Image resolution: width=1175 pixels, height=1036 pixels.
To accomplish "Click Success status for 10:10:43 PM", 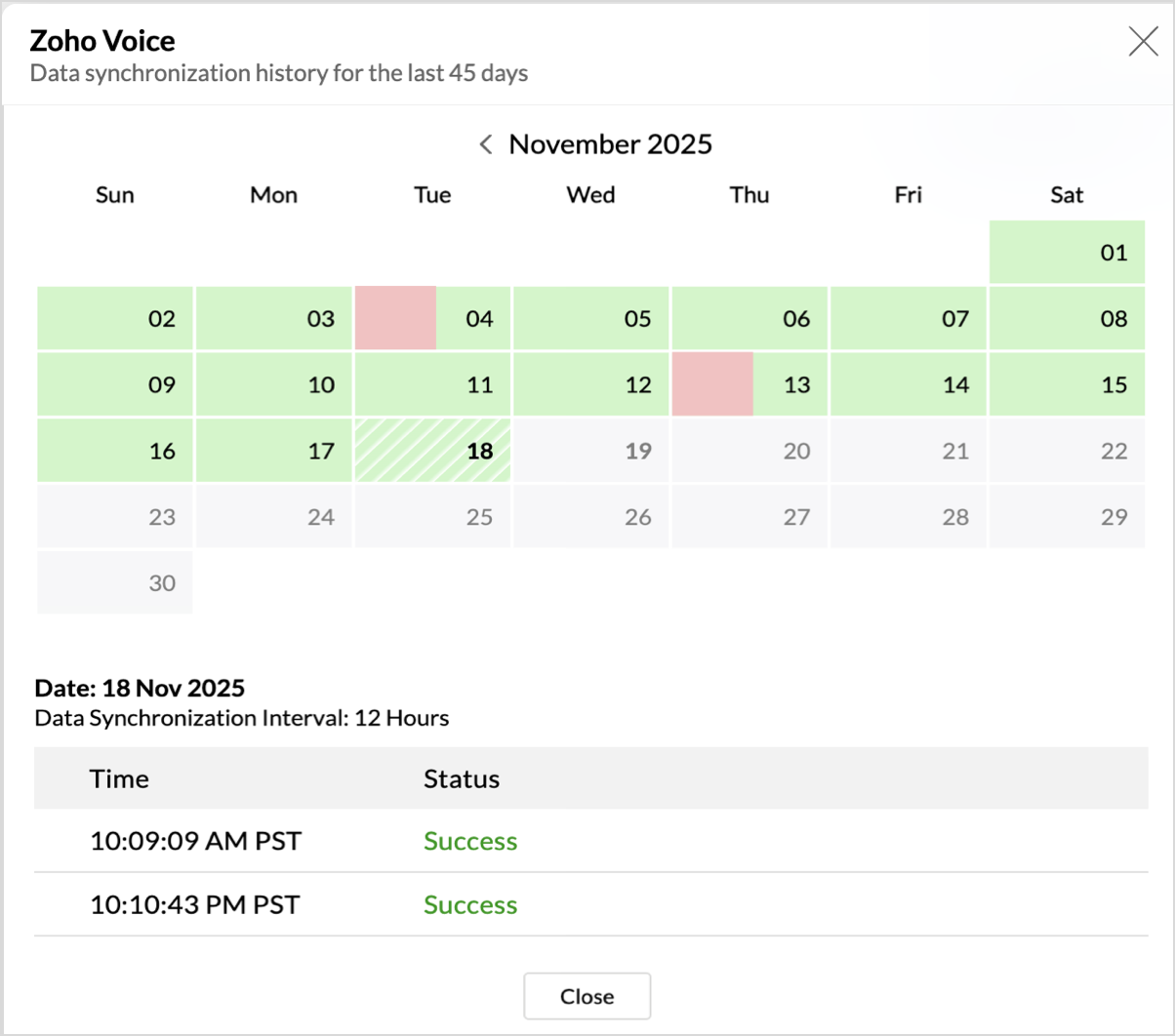I will [x=470, y=905].
